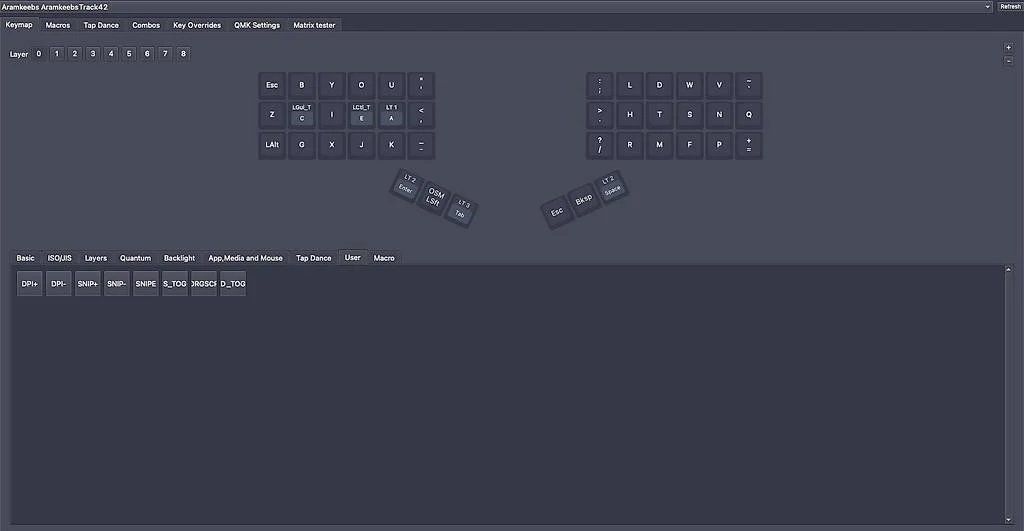
Task: Select the OSM LSft thumb key
Action: click(x=434, y=197)
